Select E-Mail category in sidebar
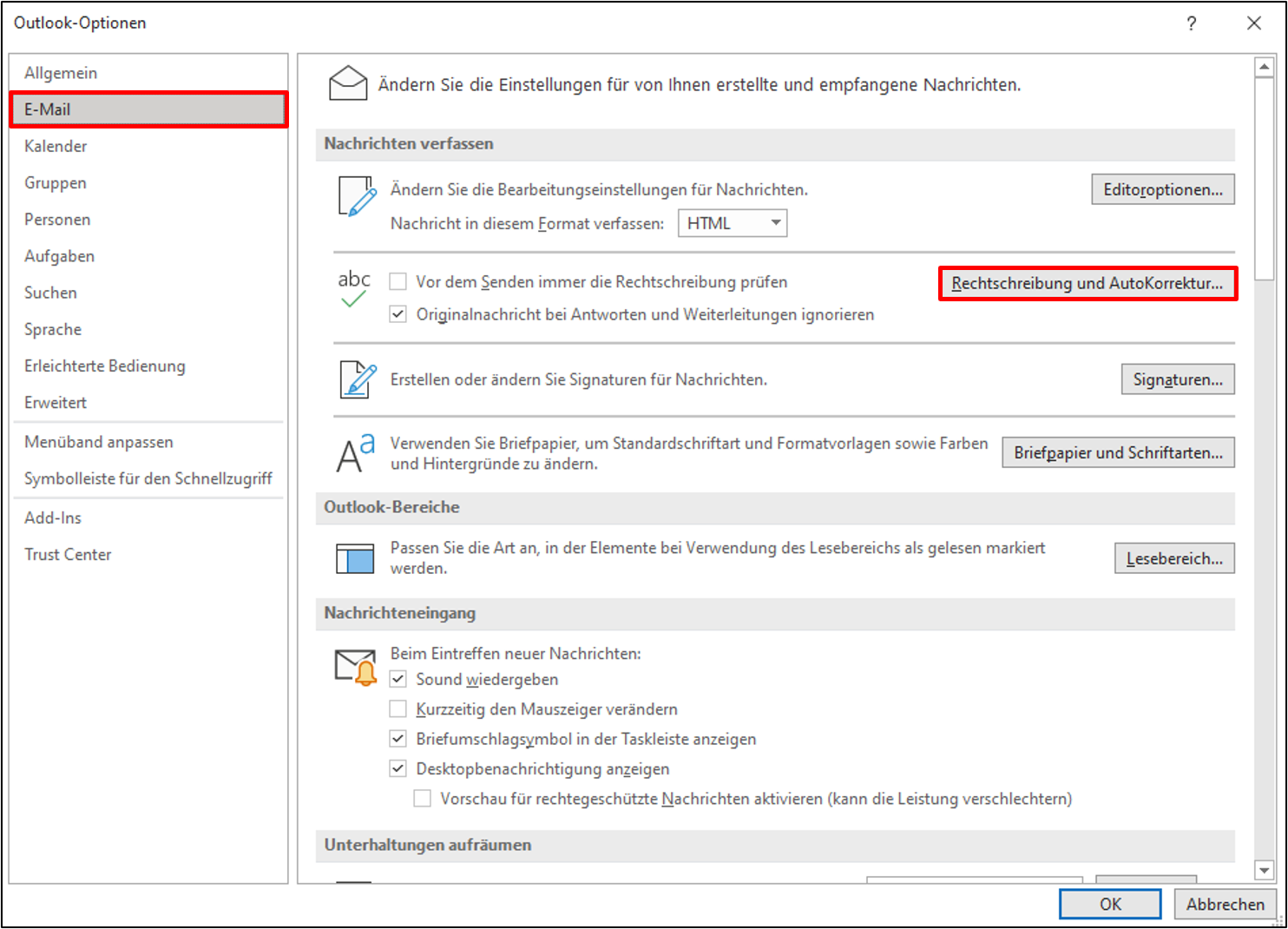This screenshot has height=929, width=1288. coord(148,109)
